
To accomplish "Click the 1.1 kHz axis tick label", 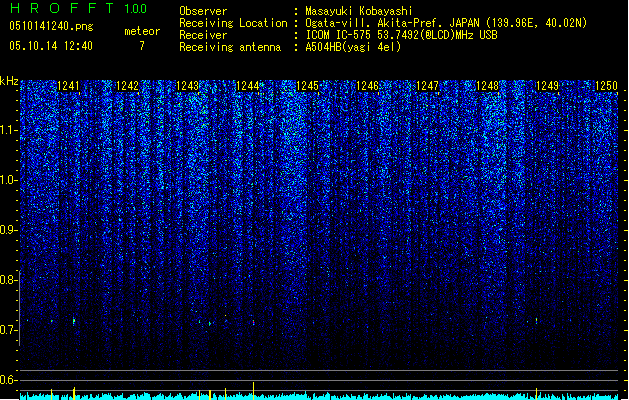I will 8,130.
